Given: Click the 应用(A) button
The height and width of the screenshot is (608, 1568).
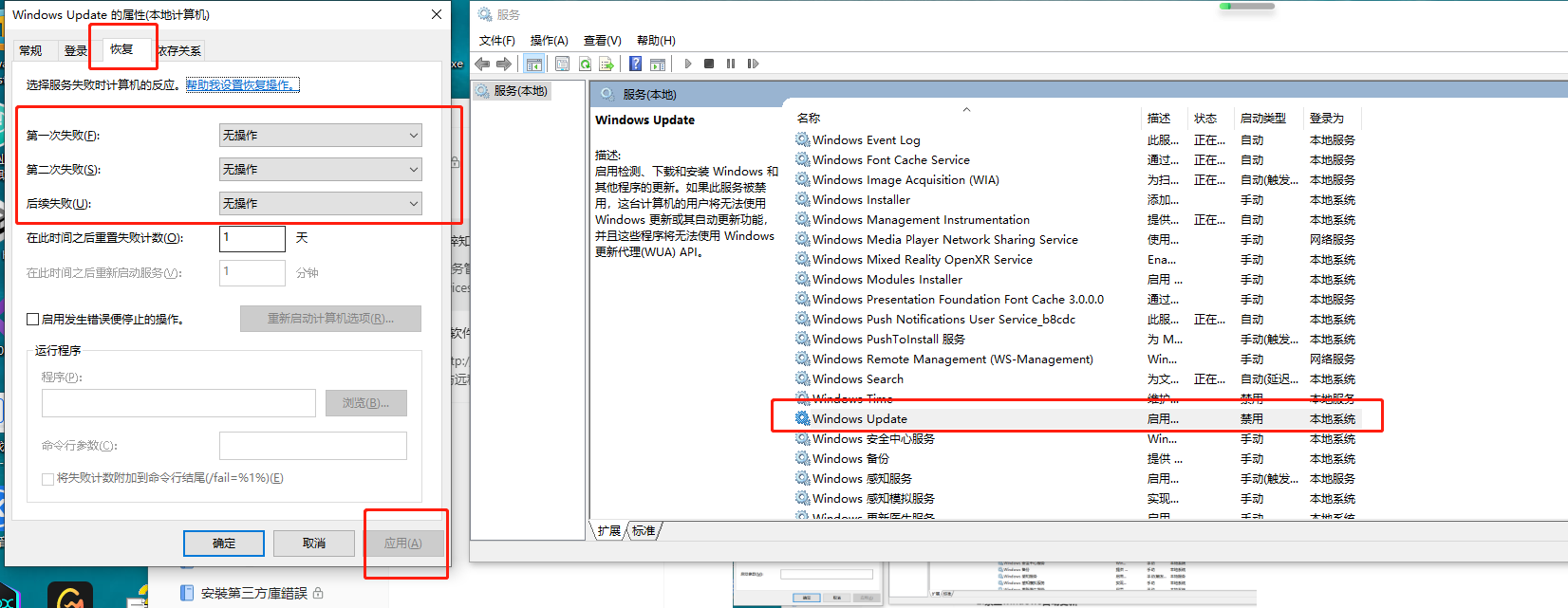Looking at the screenshot, I should pyautogui.click(x=403, y=544).
